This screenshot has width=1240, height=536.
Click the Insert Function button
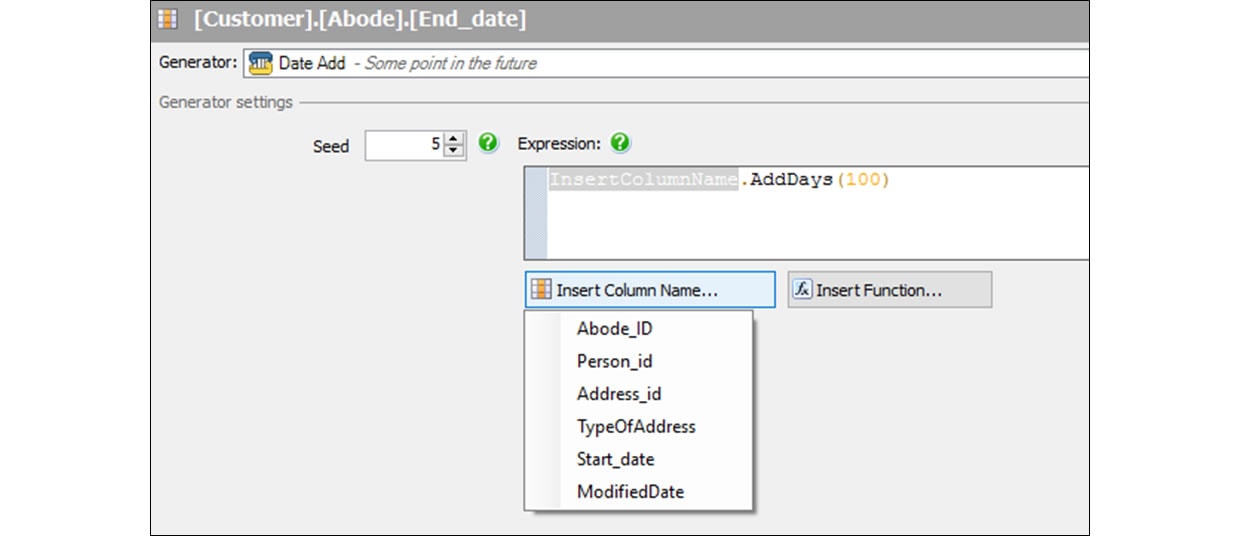click(x=890, y=290)
